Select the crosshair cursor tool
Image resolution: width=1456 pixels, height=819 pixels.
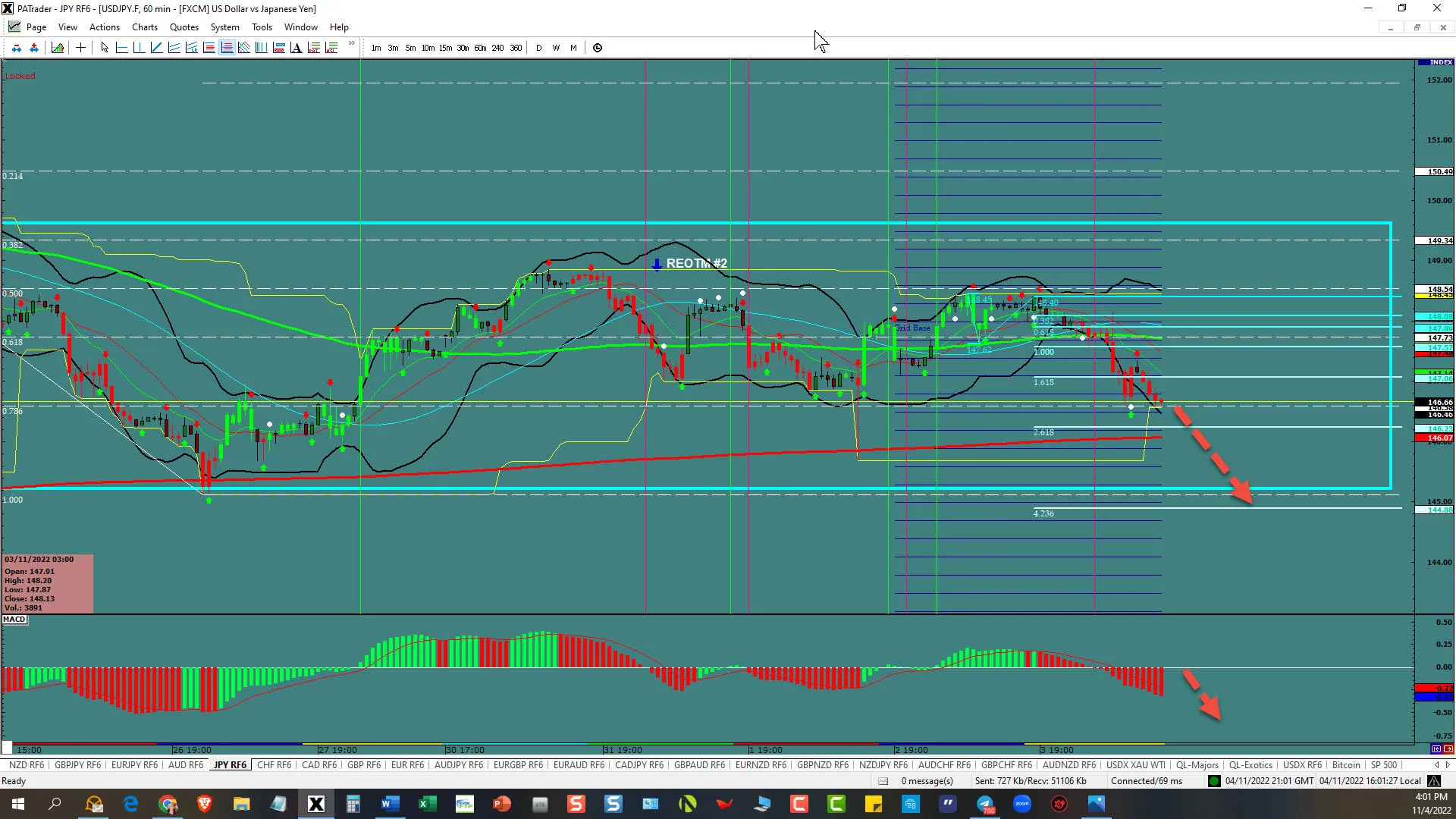(80, 48)
